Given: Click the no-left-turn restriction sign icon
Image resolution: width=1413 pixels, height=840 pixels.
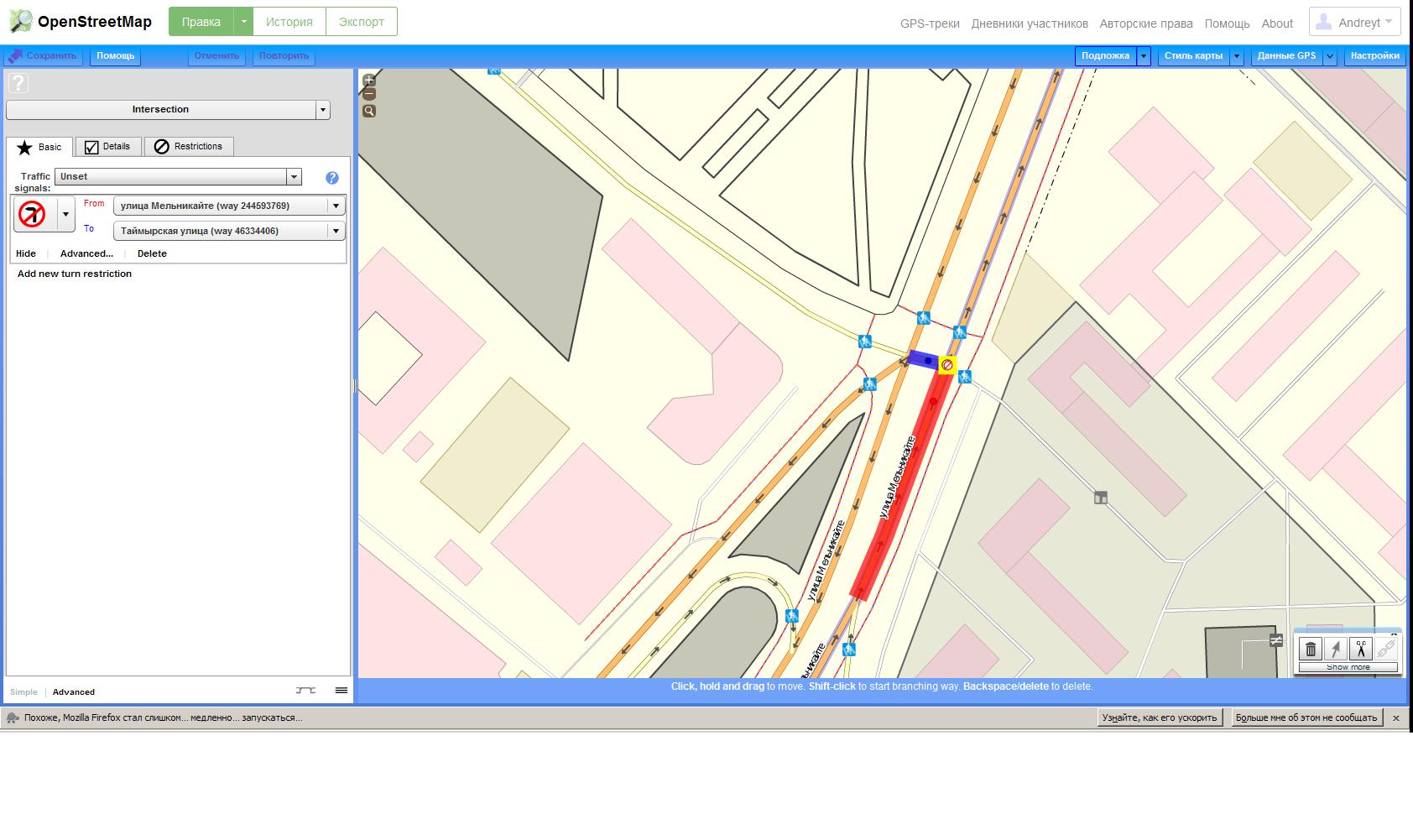Looking at the screenshot, I should [32, 214].
